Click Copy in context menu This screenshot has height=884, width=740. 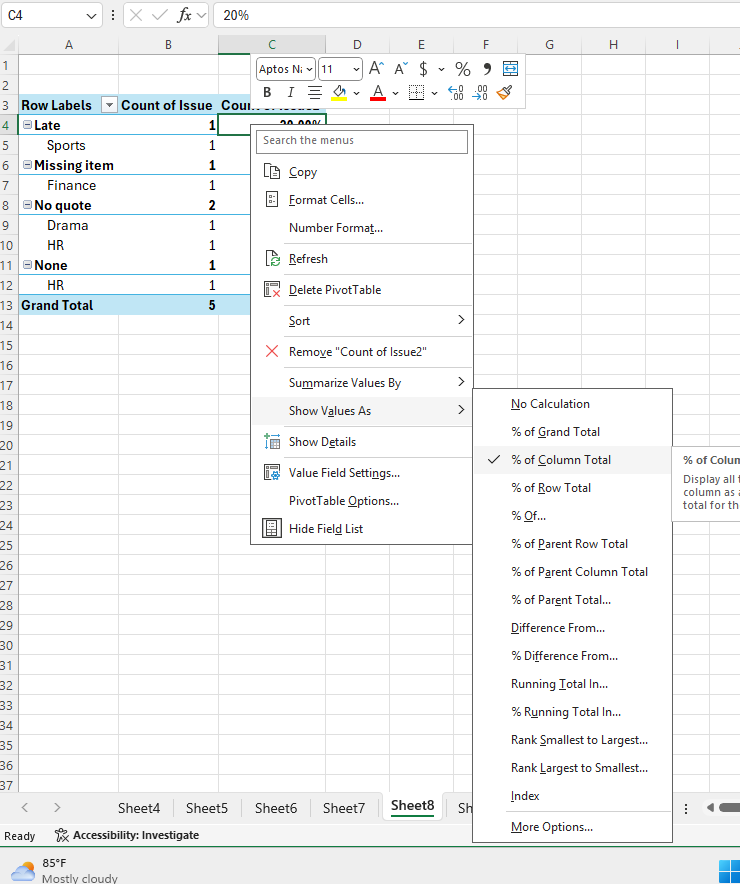click(362, 172)
